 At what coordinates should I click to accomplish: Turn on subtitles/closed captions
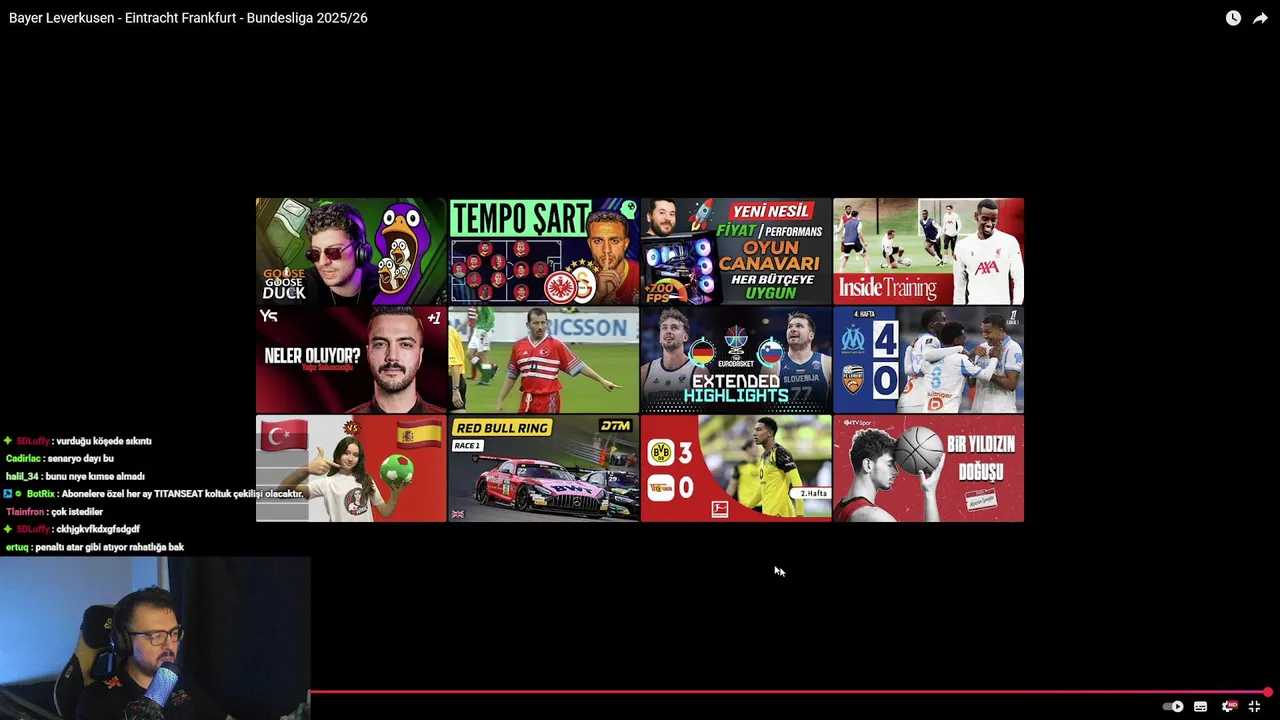1200,706
